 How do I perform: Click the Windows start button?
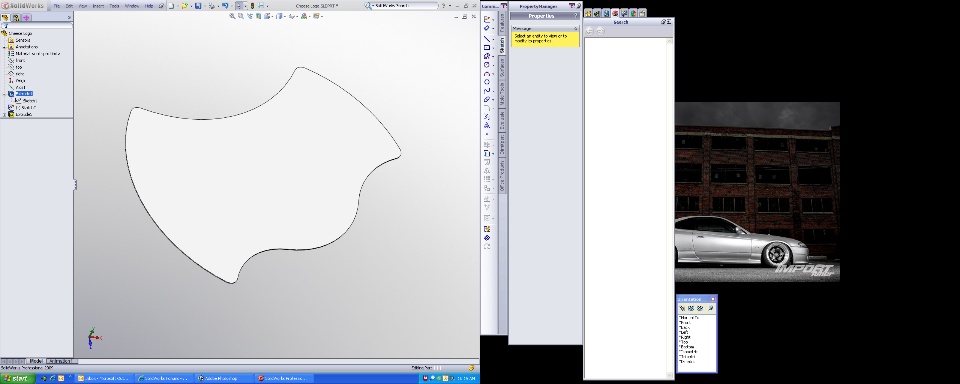coord(17,378)
